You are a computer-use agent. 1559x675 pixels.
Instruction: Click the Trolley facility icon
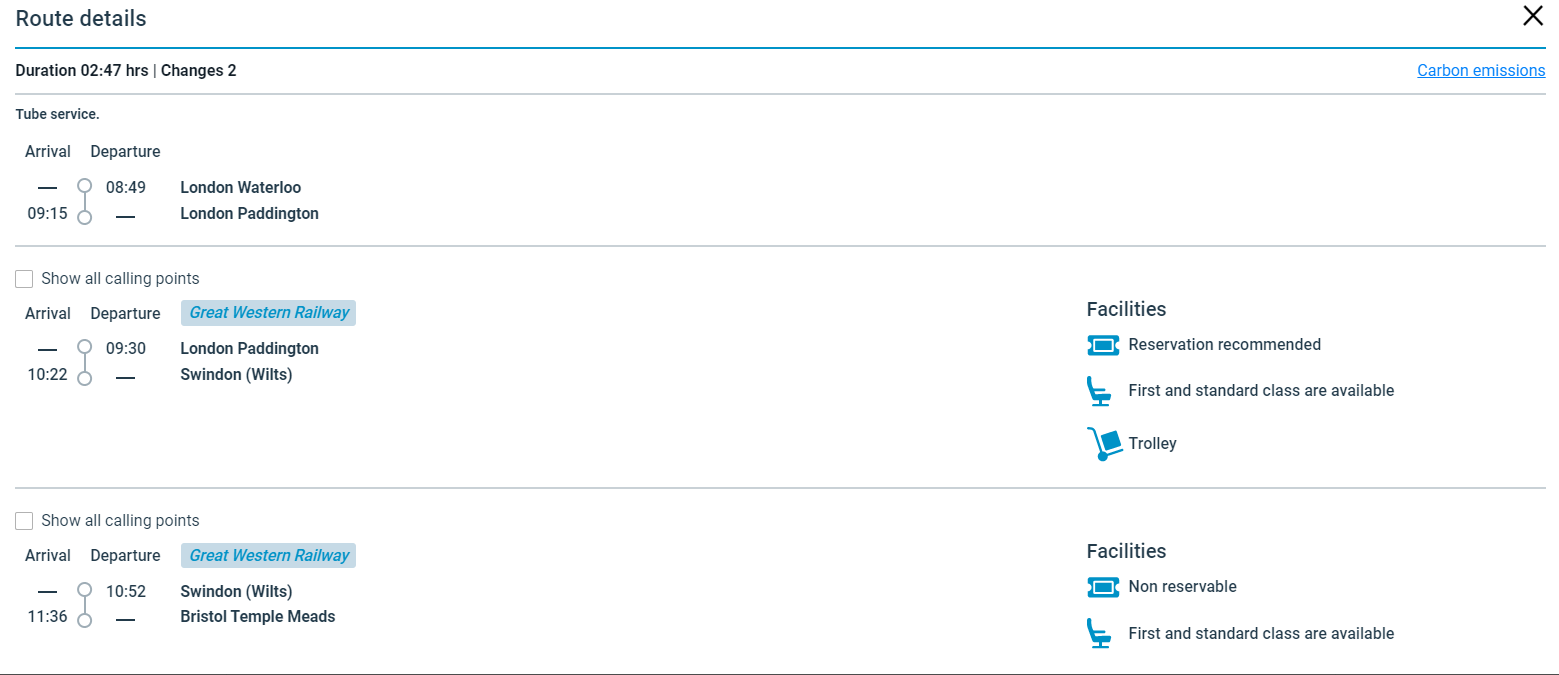[x=1102, y=444]
